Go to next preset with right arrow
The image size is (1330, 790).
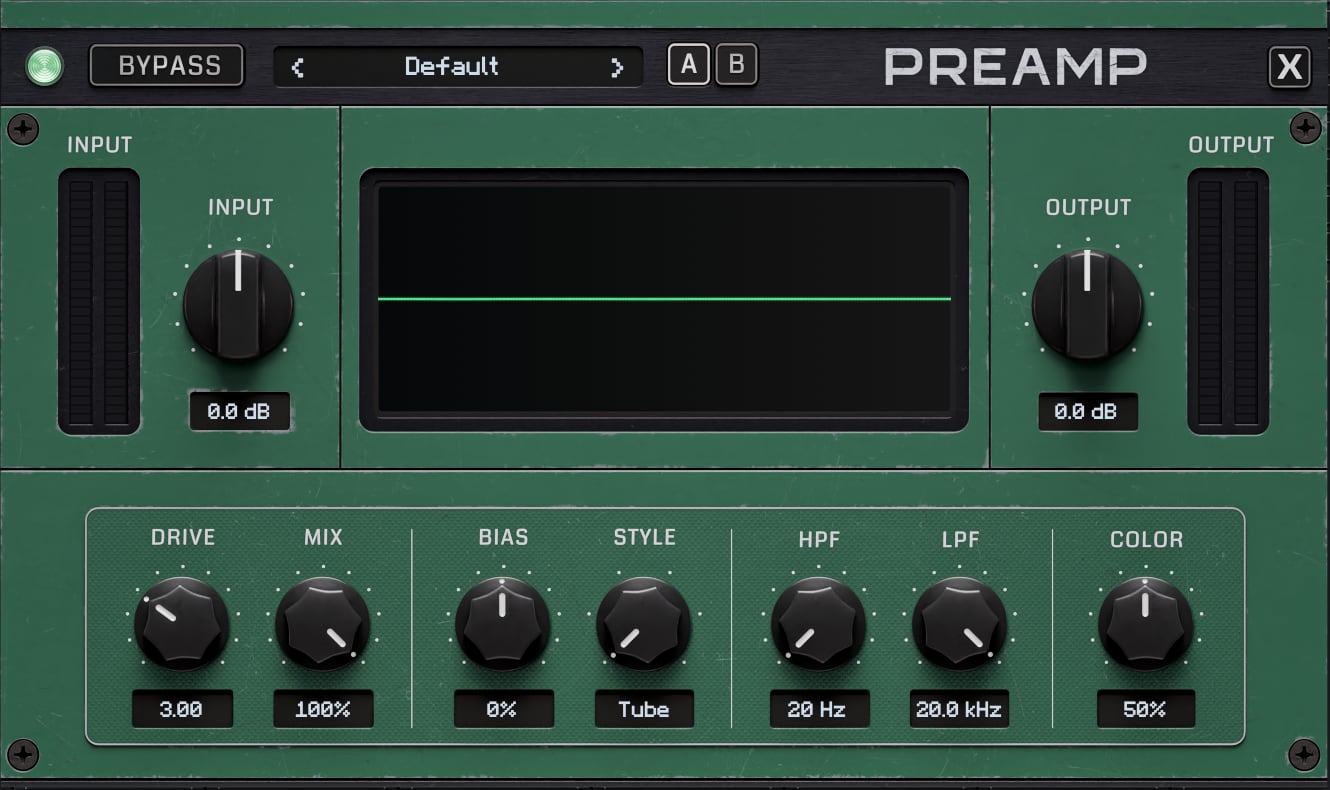point(617,68)
